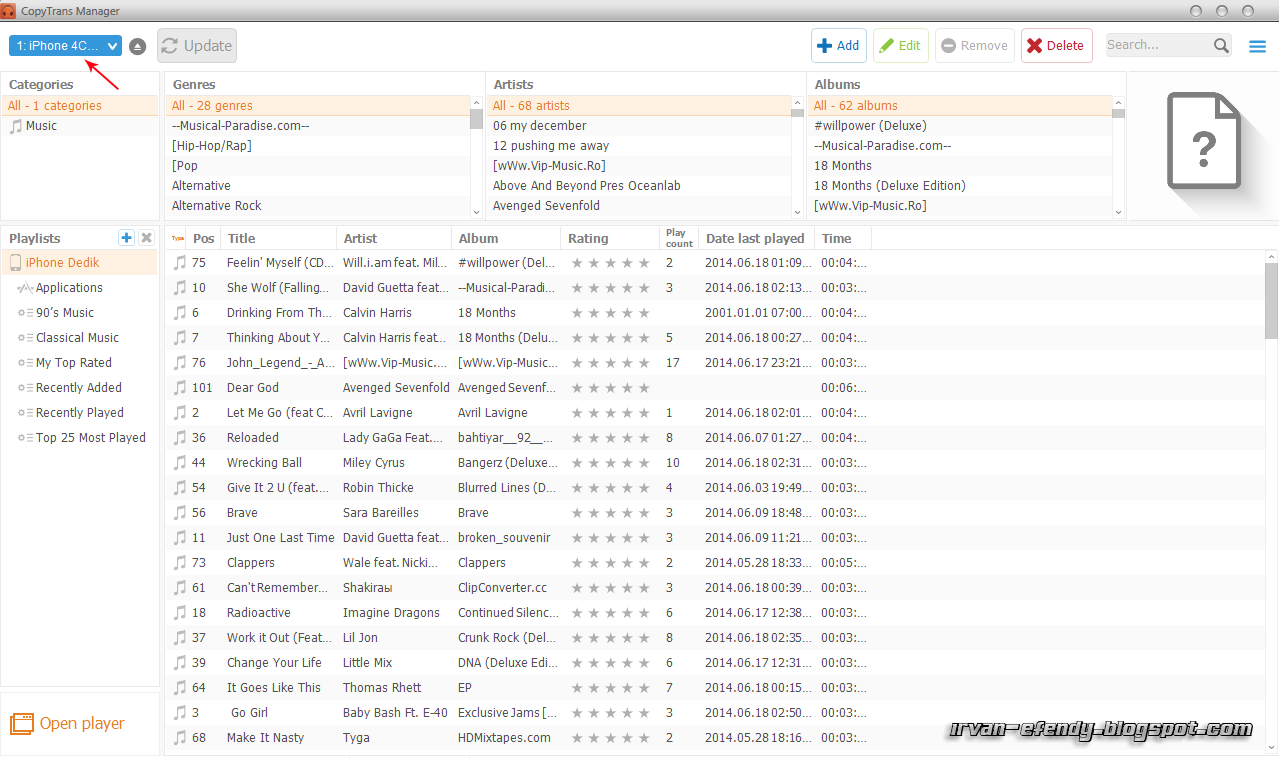
Task: Sort by Album column header
Action: [506, 238]
